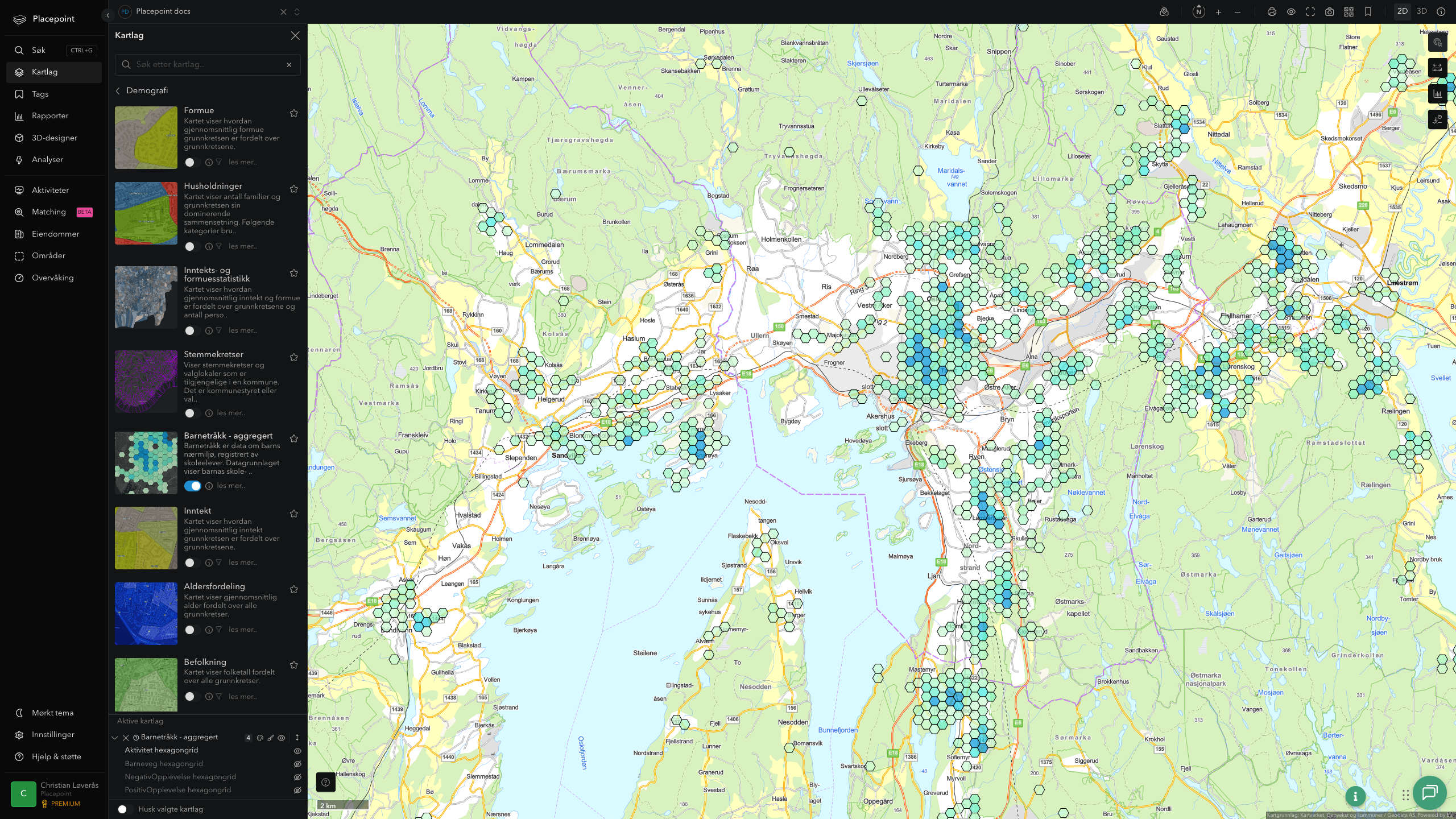
Task: Enable the Aldersfordeling layer toggle
Action: [192, 630]
